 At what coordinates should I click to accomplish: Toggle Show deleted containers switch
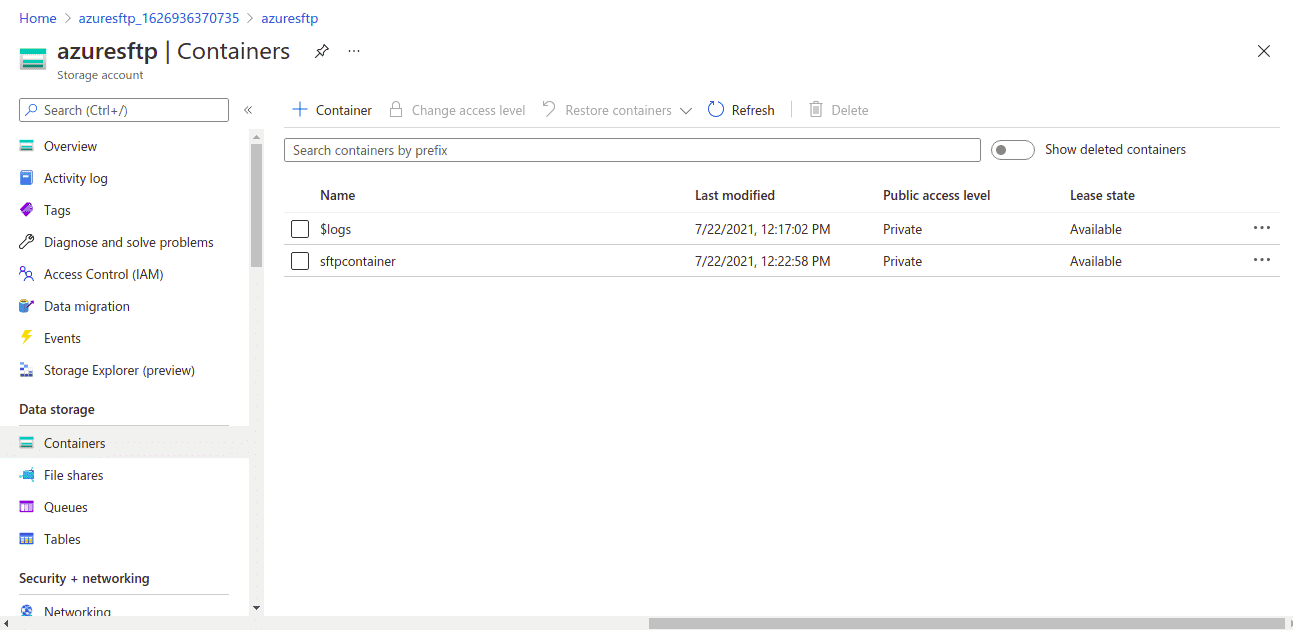1012,150
